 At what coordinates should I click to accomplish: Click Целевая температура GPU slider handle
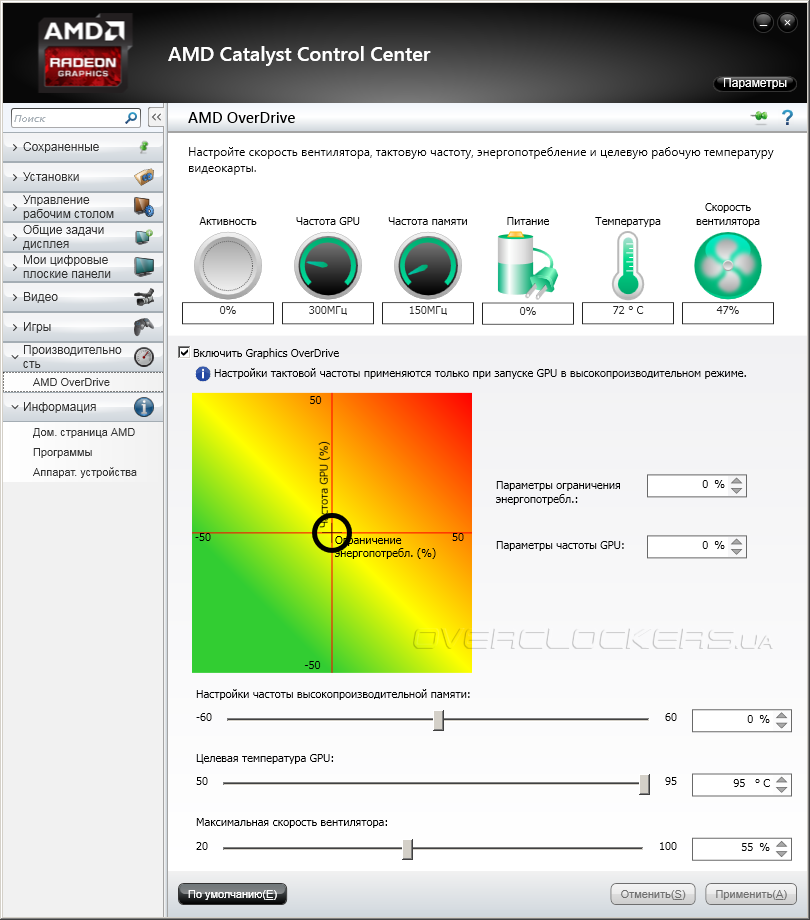[x=645, y=784]
